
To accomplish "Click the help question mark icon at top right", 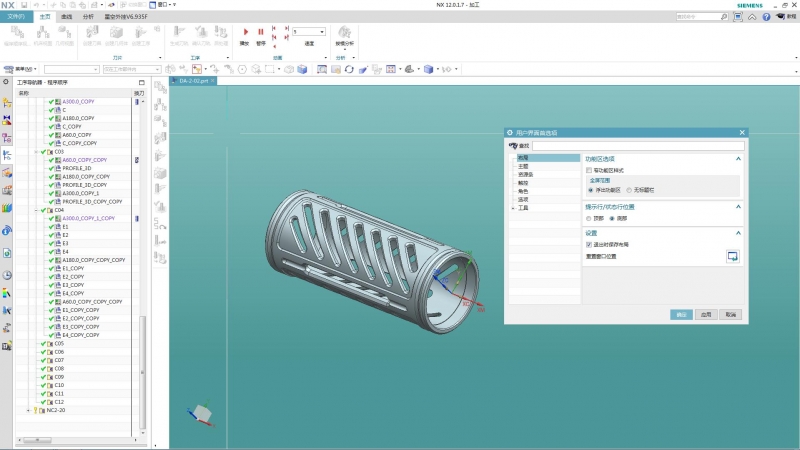I will [766, 17].
